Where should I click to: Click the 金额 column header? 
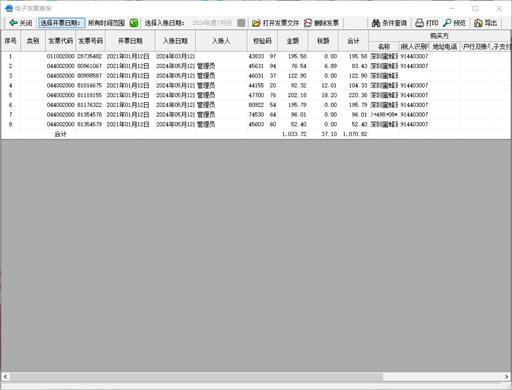click(x=293, y=41)
